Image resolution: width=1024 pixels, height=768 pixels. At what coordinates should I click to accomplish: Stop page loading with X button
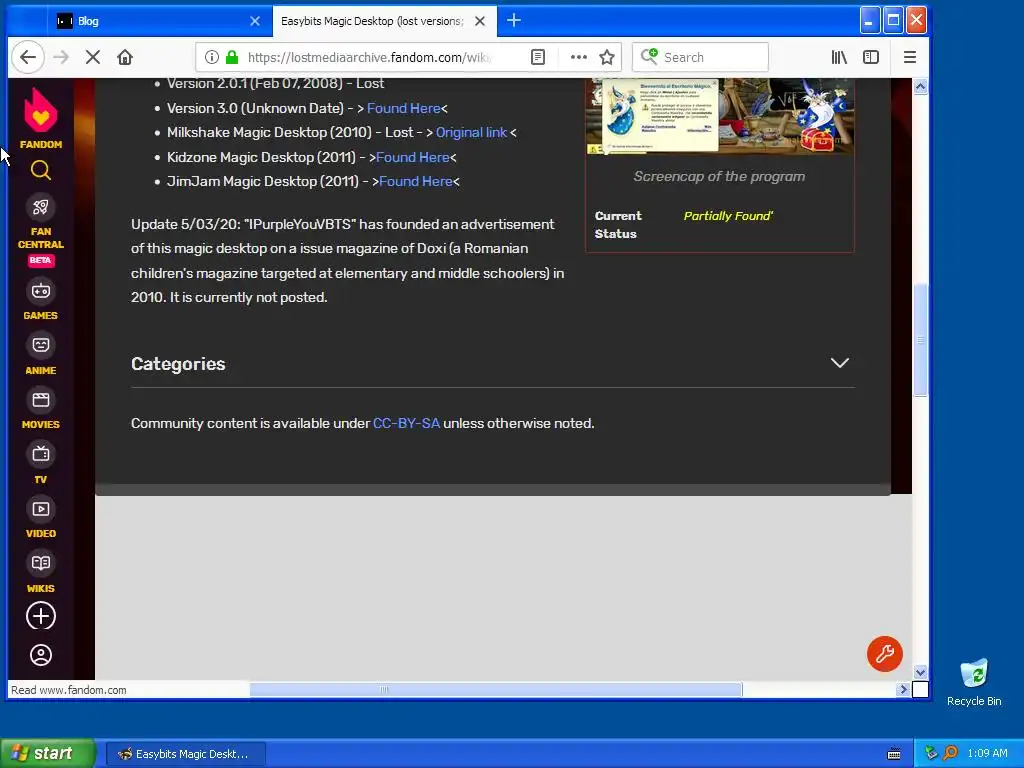click(93, 57)
